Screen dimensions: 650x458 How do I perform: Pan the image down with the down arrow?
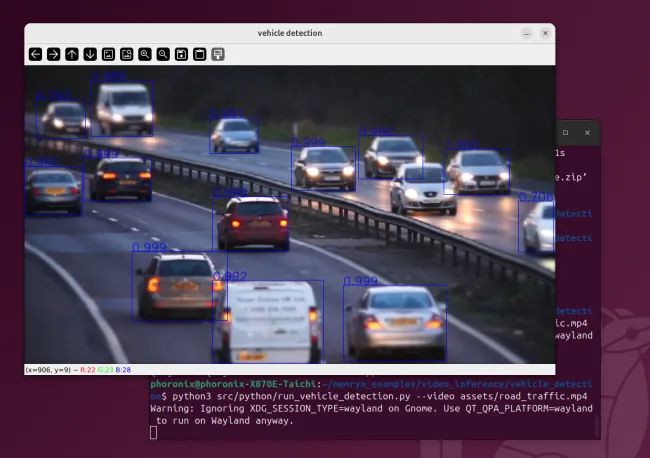click(x=90, y=54)
